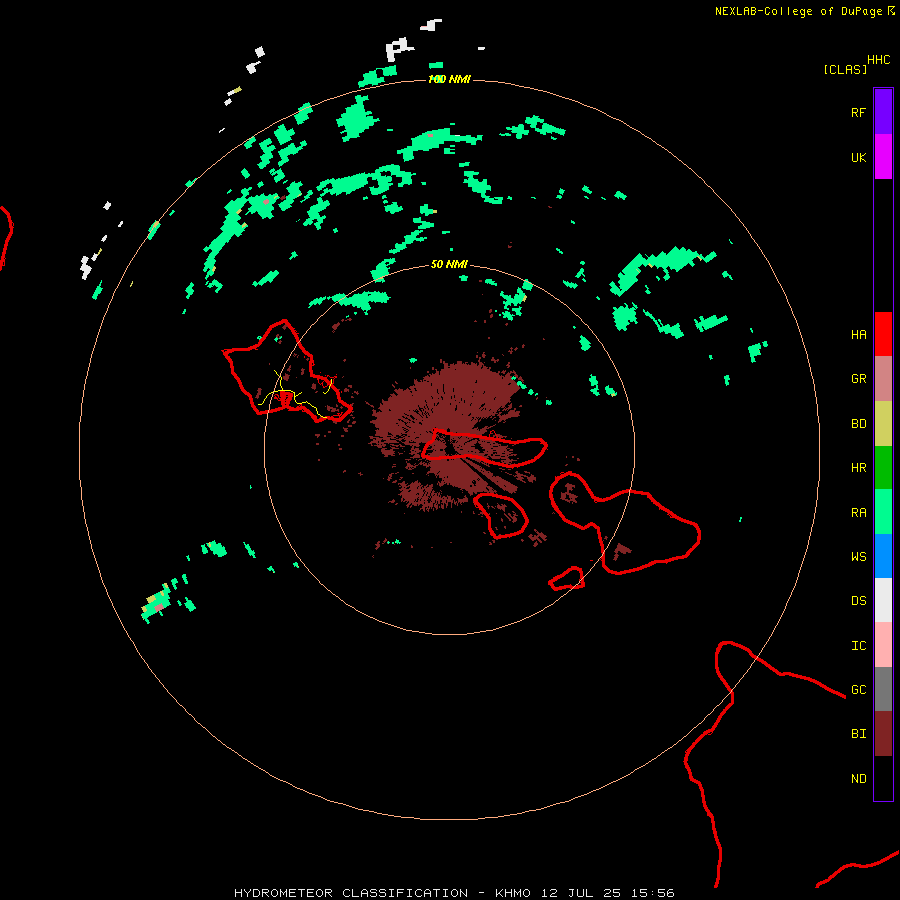Click the radar-ring icon beside NEXLAB credit
The width and height of the screenshot is (900, 900).
891,11
